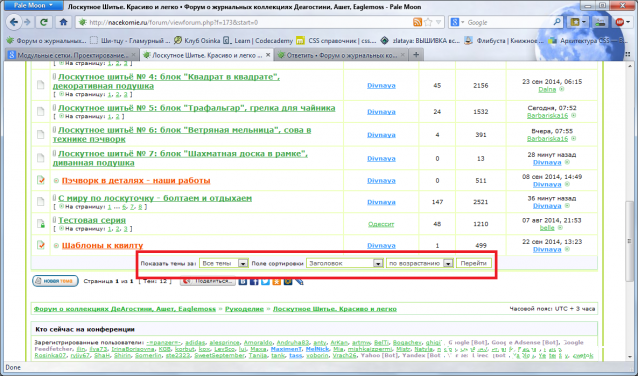Open the 'по возрастанию' sort order dropdown
Image resolution: width=638 pixels, height=376 pixels.
[420, 263]
